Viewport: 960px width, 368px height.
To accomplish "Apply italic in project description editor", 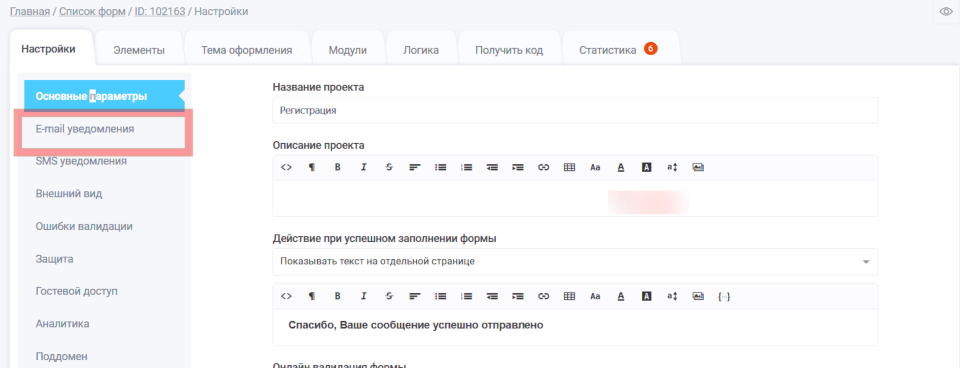I will click(x=363, y=167).
